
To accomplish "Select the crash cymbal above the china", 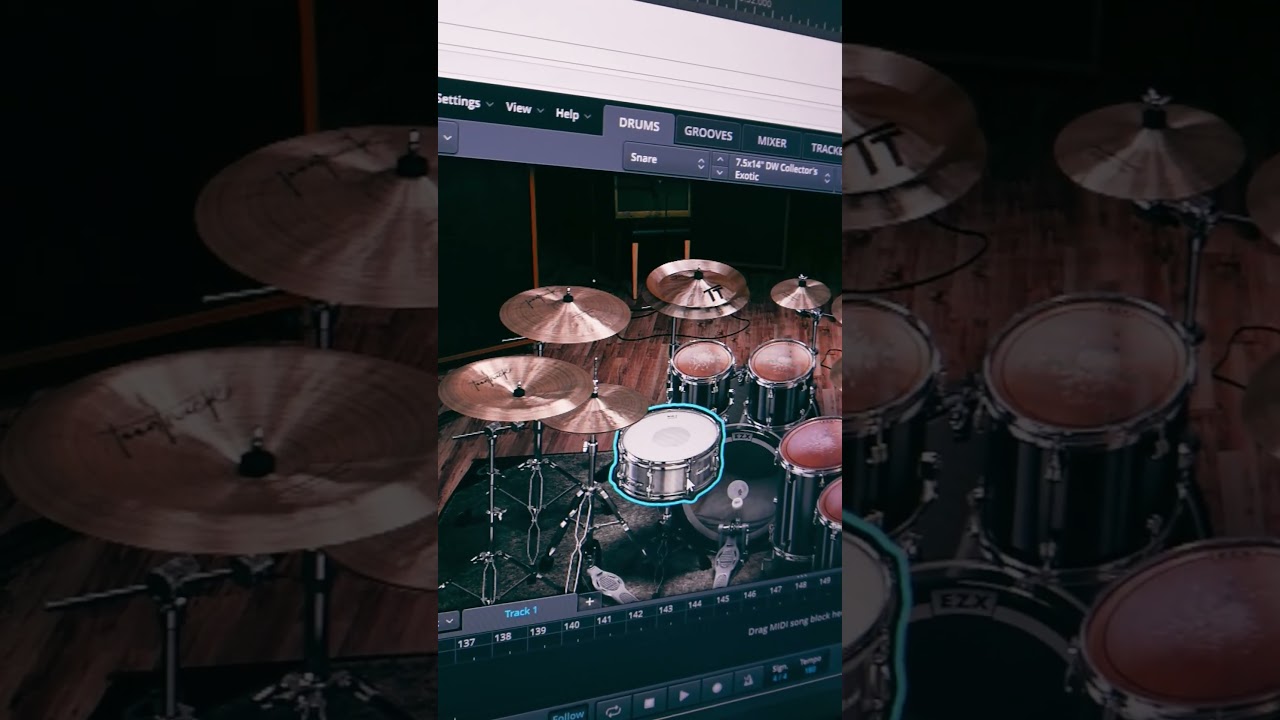I will click(565, 313).
